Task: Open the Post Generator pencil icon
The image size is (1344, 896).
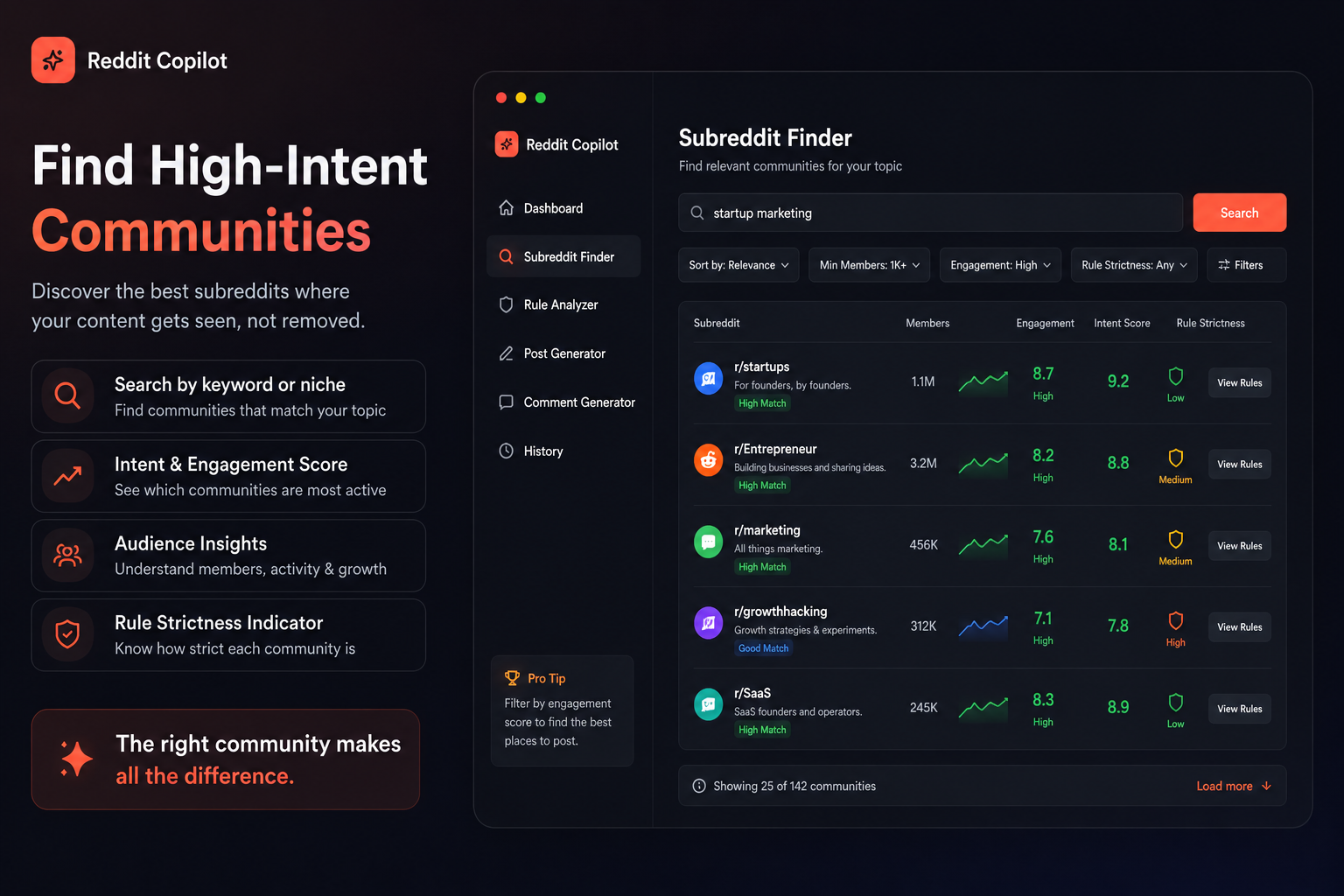Action: pyautogui.click(x=506, y=353)
